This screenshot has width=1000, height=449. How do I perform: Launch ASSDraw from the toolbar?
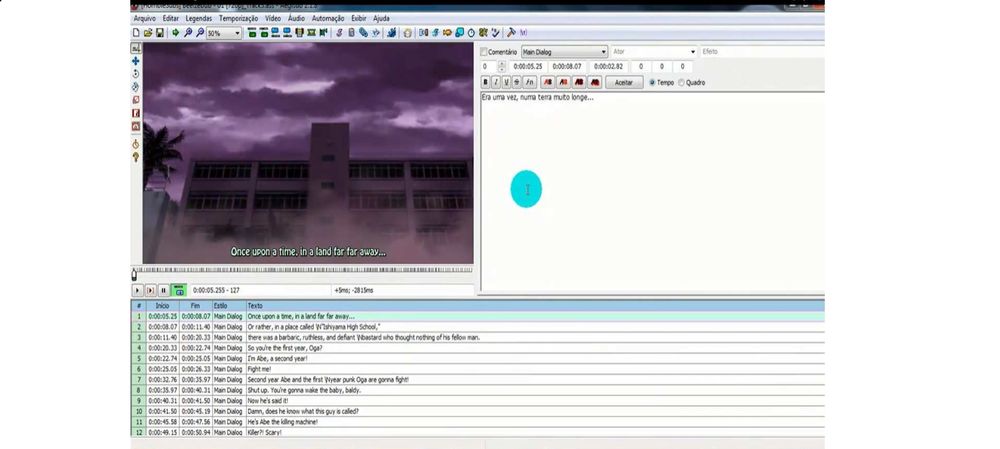pos(406,33)
